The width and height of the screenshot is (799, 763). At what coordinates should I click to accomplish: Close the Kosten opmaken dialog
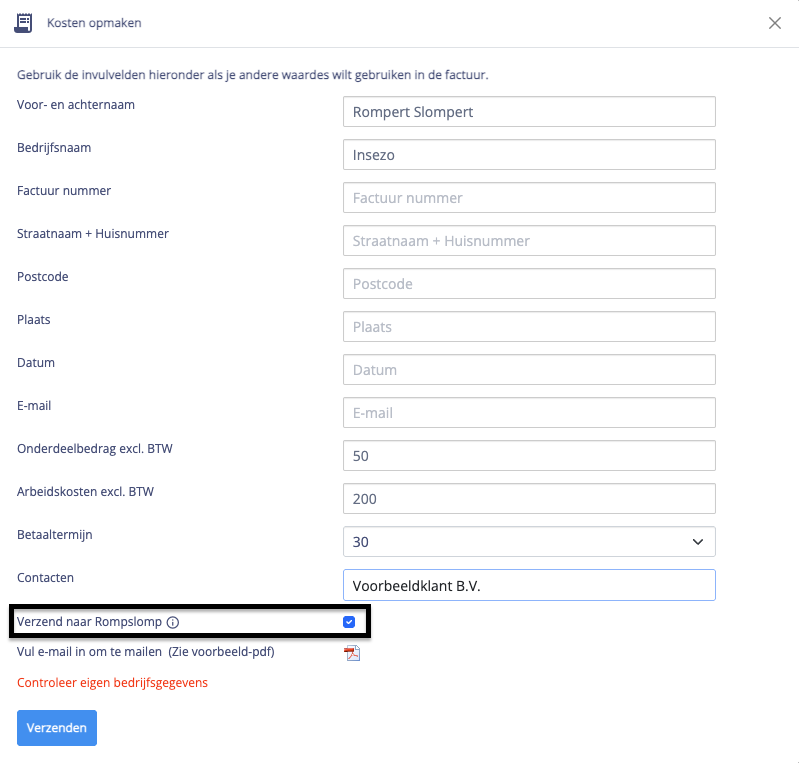click(x=775, y=23)
